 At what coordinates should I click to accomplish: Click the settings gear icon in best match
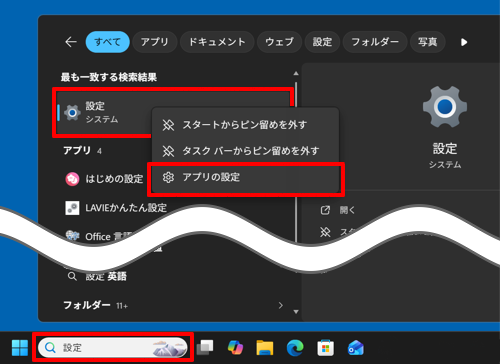pos(72,113)
